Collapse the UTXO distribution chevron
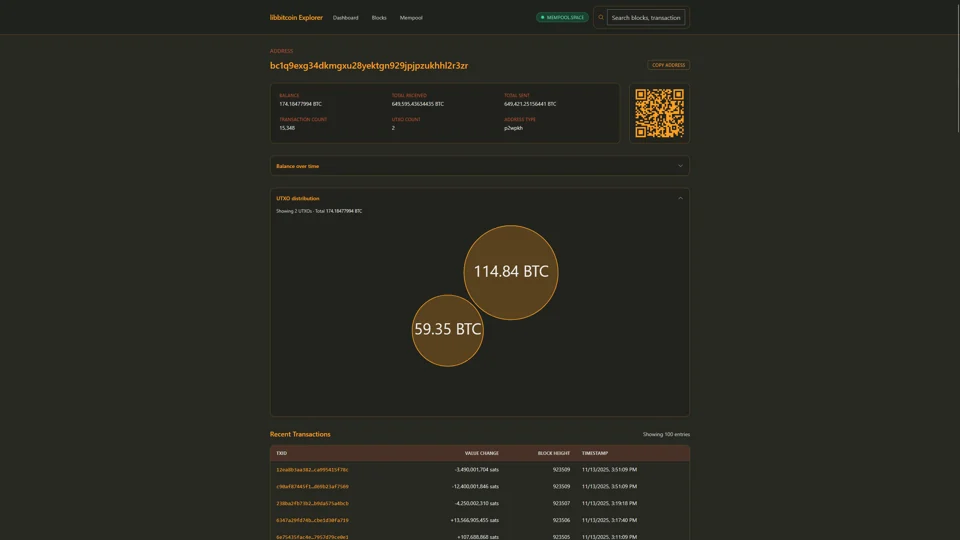This screenshot has width=960, height=540. click(680, 198)
